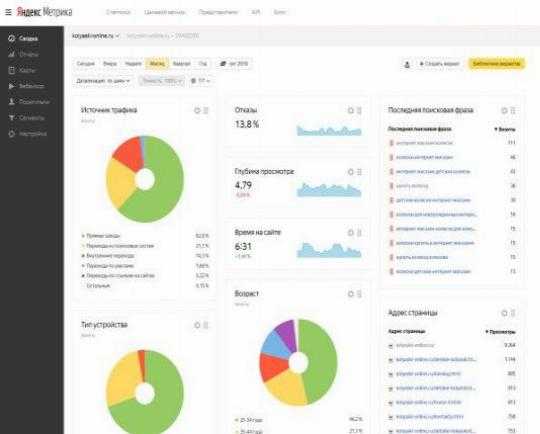This screenshot has width=540, height=434.
Task: Open the Точность 100% dropdown
Action: pos(162,81)
